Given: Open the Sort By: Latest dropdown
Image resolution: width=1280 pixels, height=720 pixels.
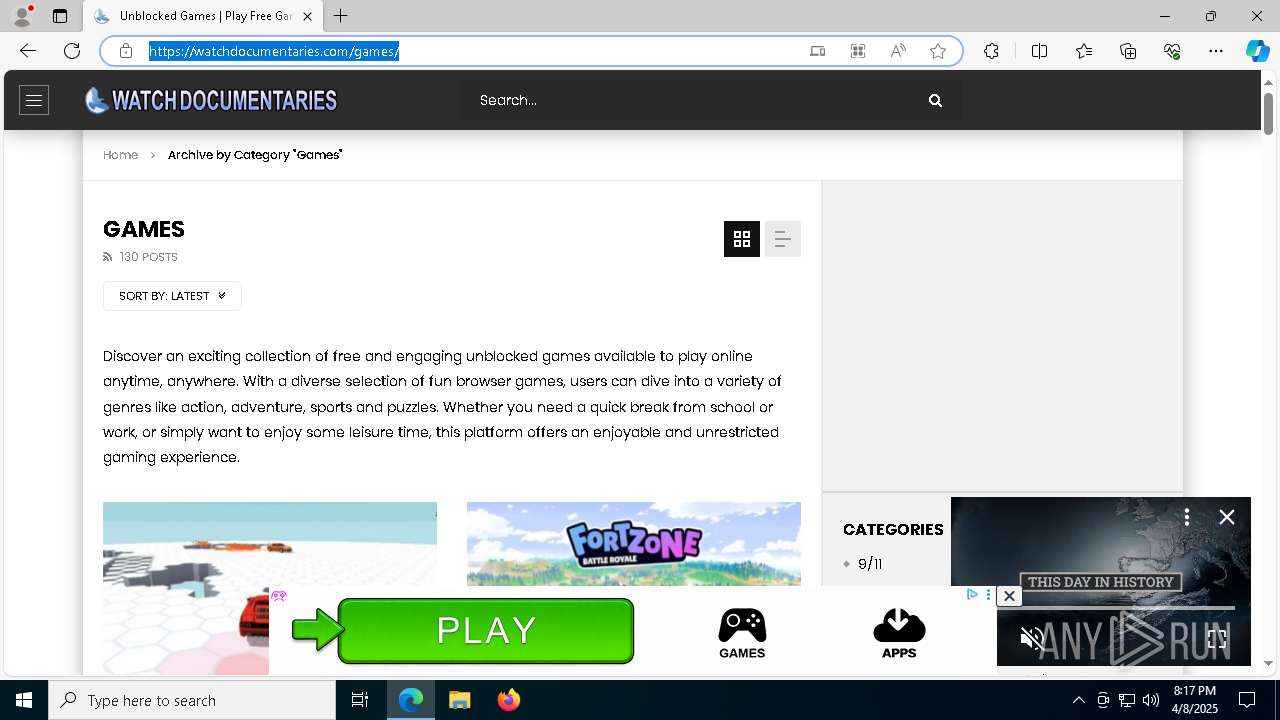Looking at the screenshot, I should click(172, 296).
